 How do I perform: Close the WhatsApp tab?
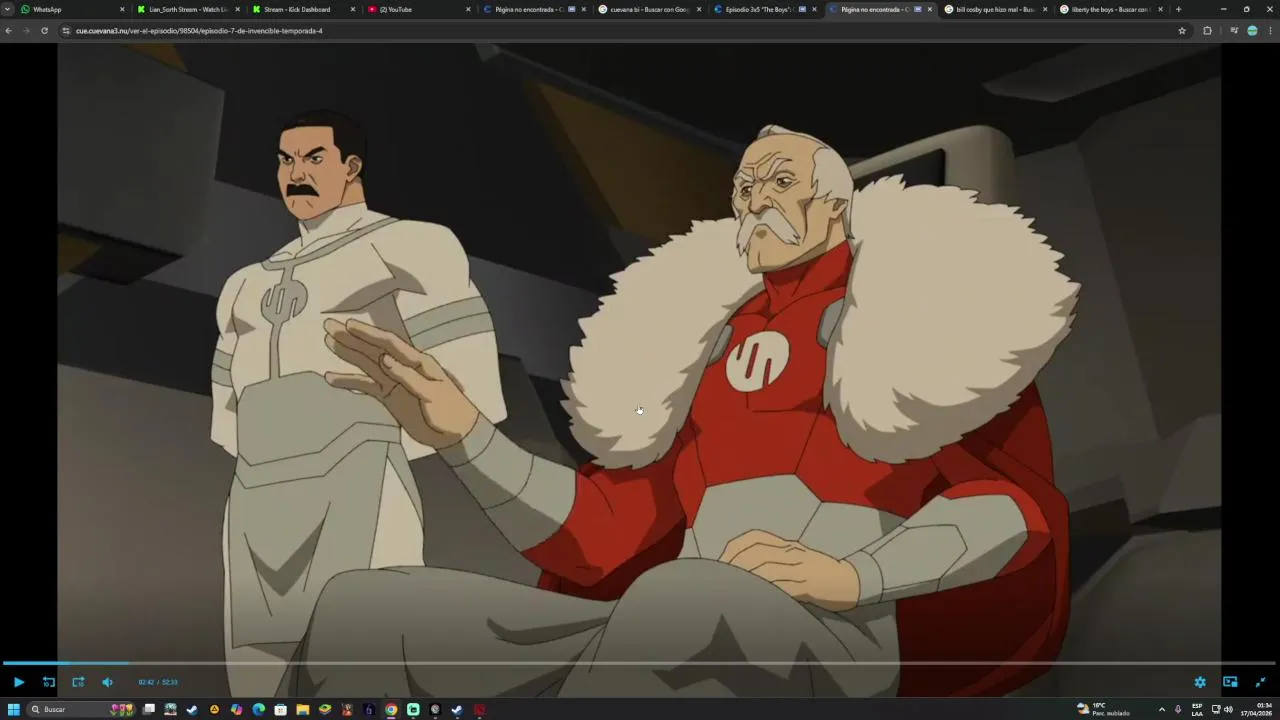coord(122,9)
